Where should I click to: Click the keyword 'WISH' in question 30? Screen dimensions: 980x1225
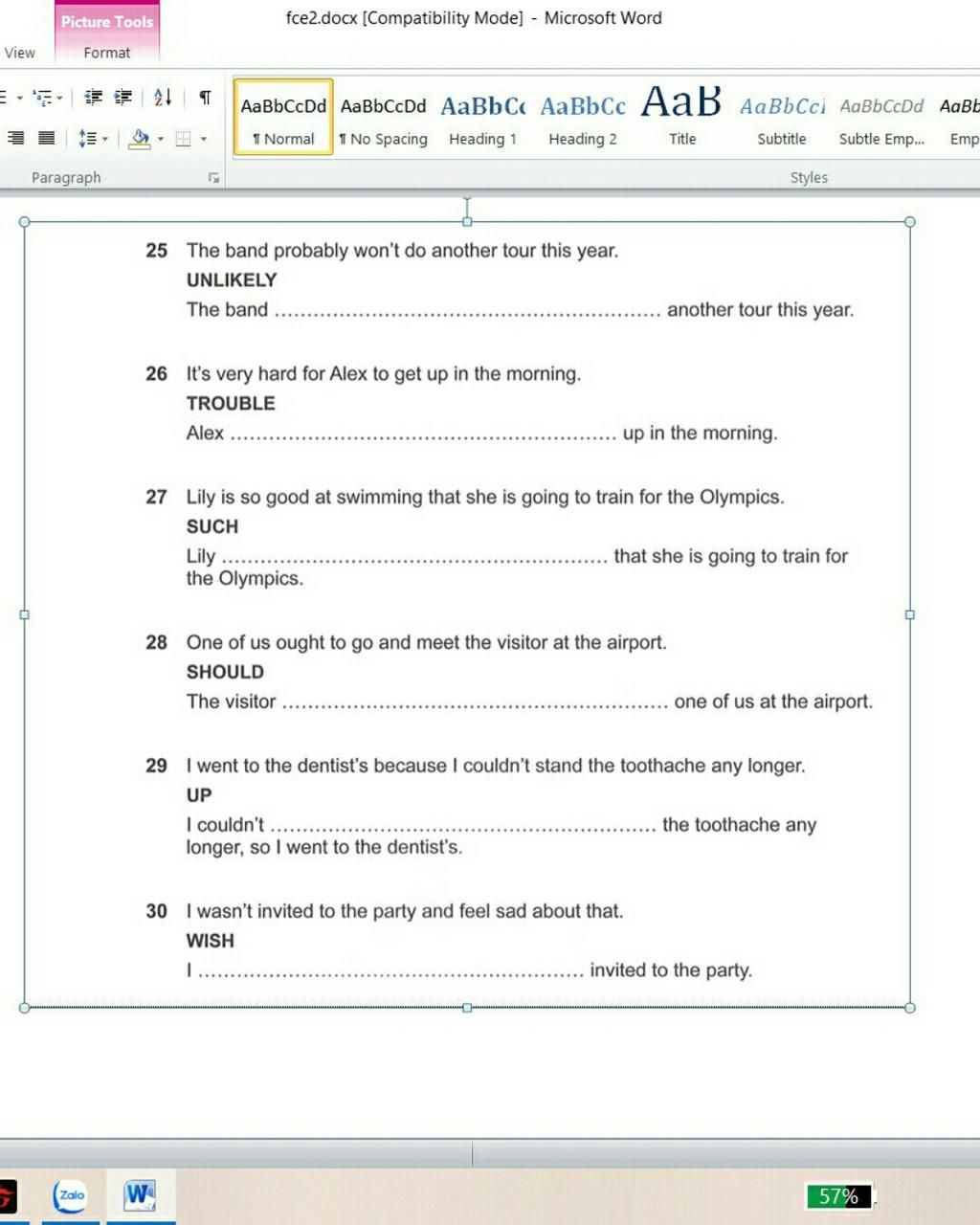(x=211, y=941)
